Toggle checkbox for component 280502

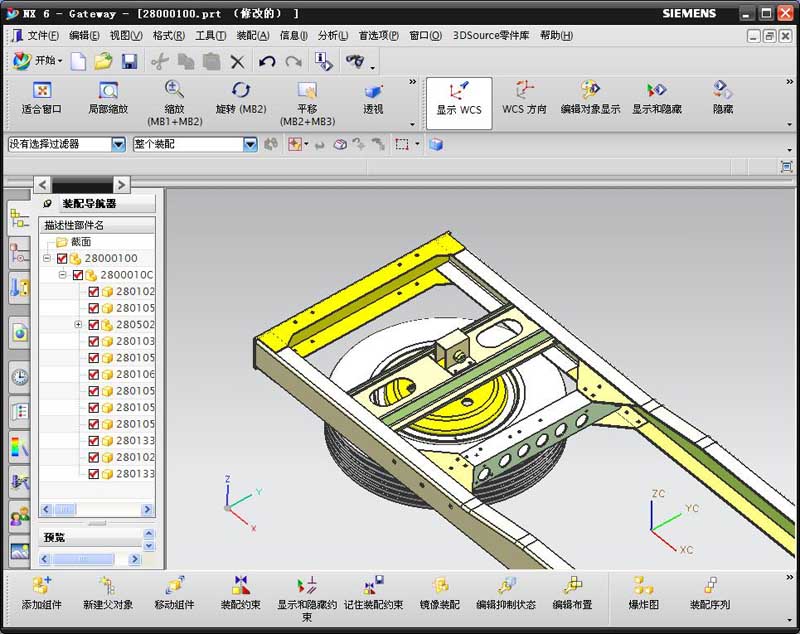pos(93,325)
